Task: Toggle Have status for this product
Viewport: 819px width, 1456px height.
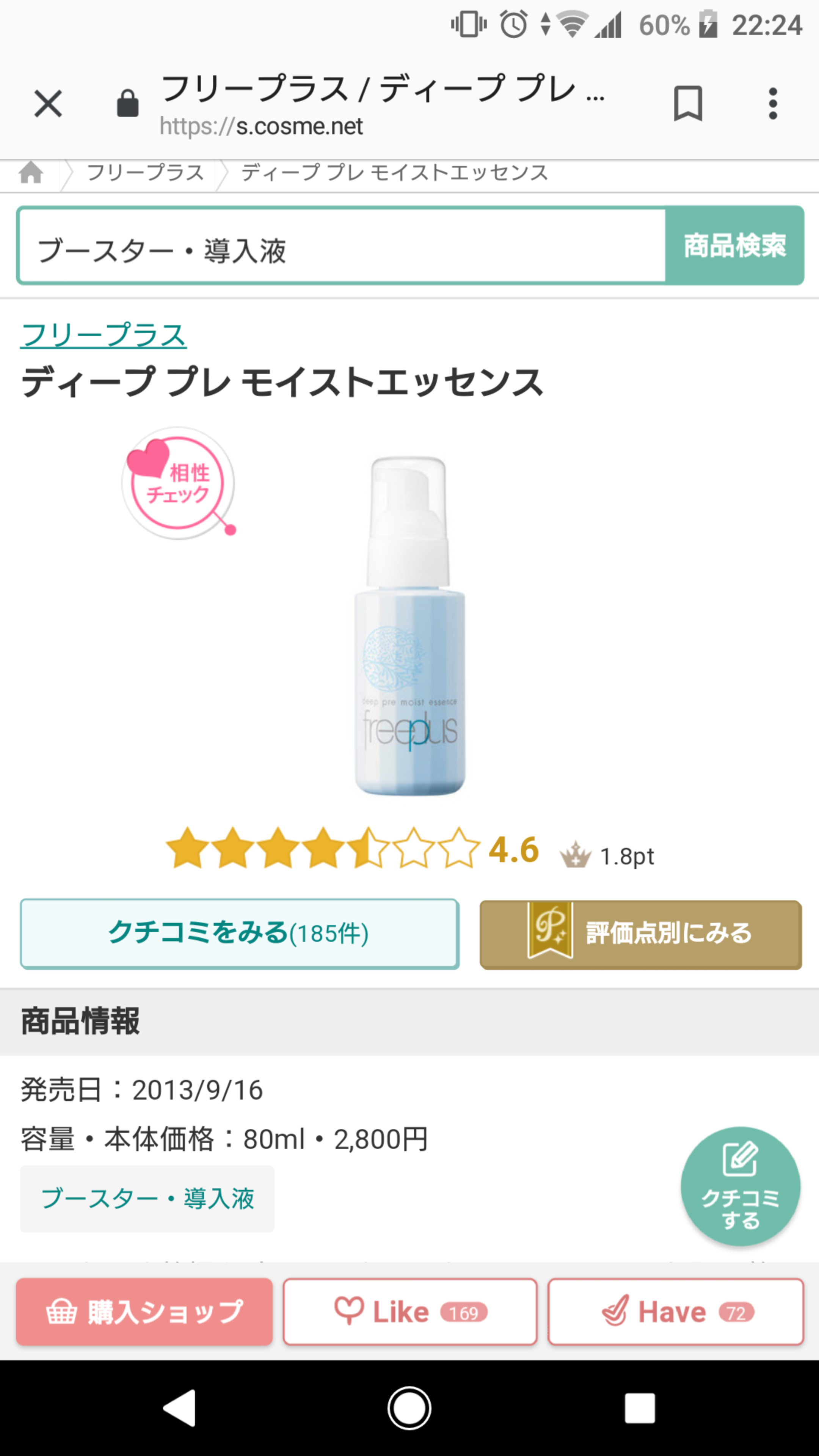Action: tap(675, 1311)
